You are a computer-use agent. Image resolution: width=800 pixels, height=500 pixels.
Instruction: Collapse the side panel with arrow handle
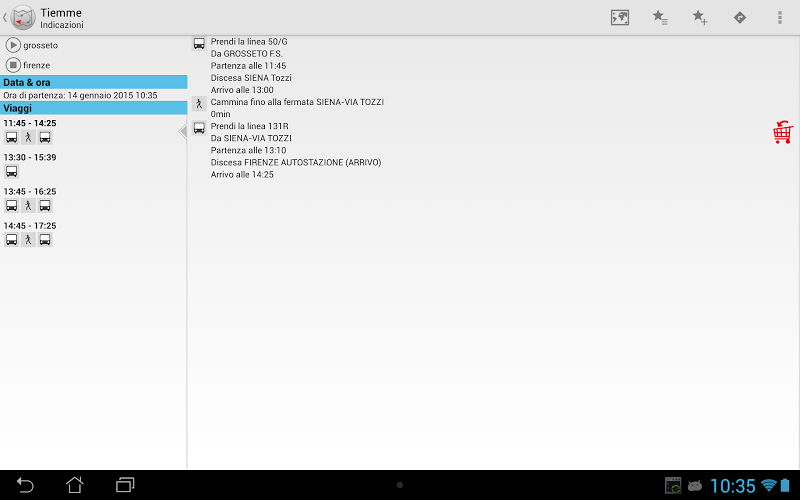point(183,132)
